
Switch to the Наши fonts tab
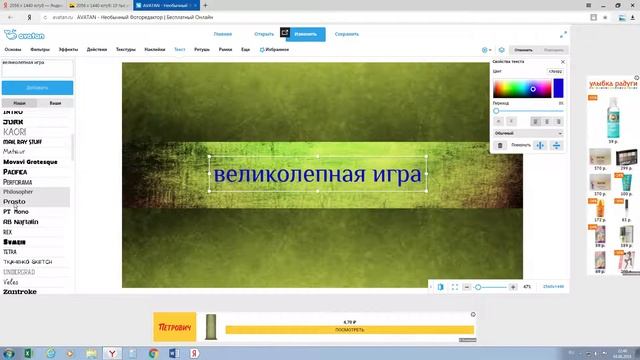19,103
